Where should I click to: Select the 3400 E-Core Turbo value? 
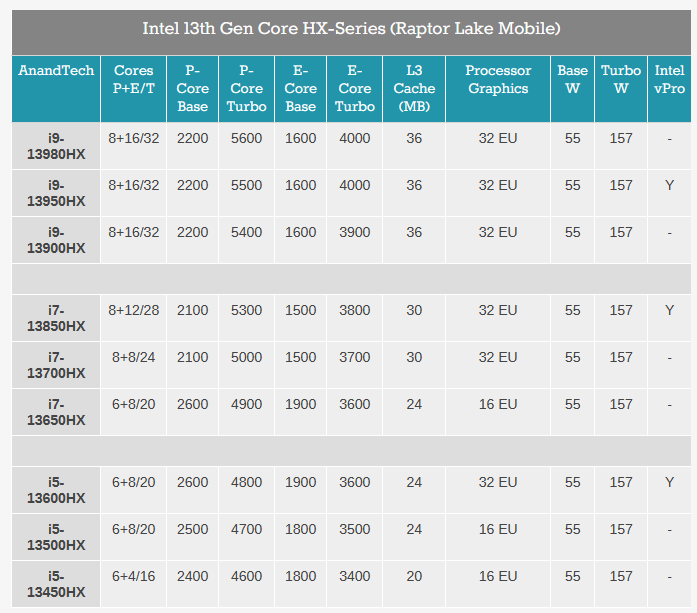pos(354,577)
